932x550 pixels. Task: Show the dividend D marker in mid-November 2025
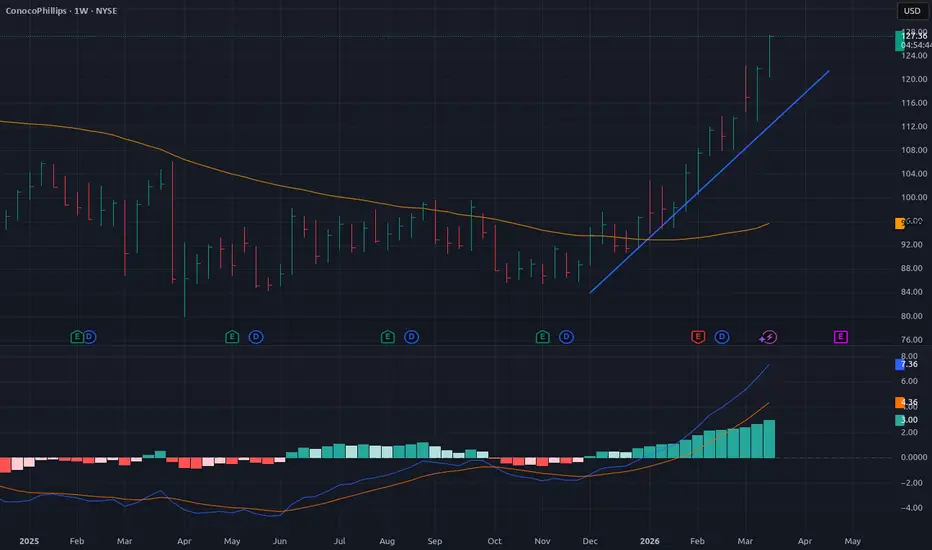566,337
